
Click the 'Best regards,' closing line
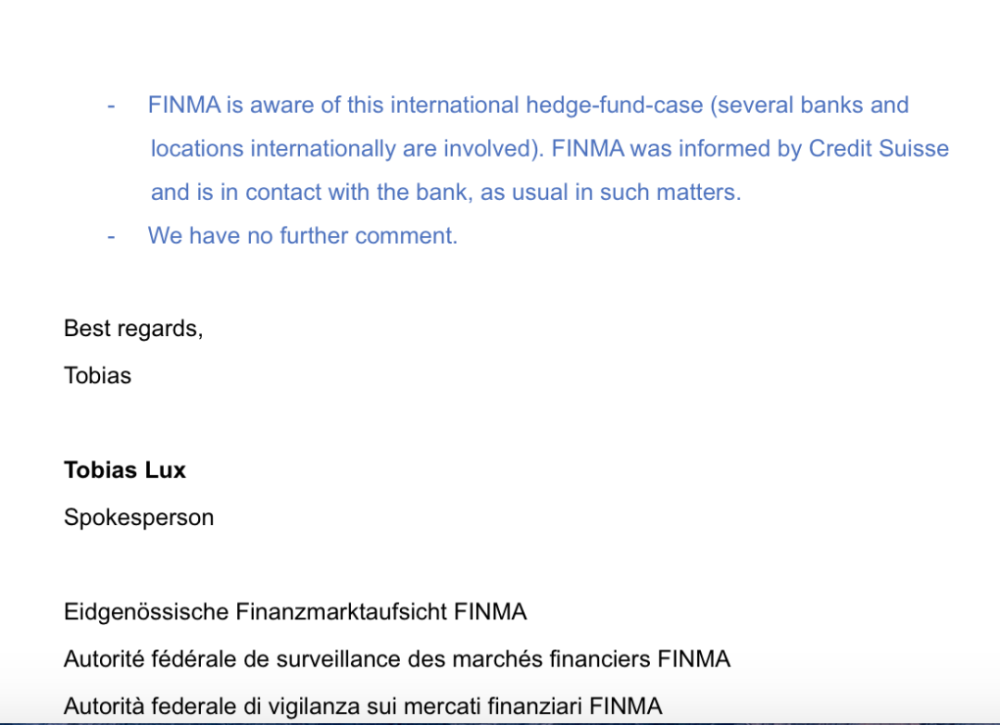coord(133,328)
